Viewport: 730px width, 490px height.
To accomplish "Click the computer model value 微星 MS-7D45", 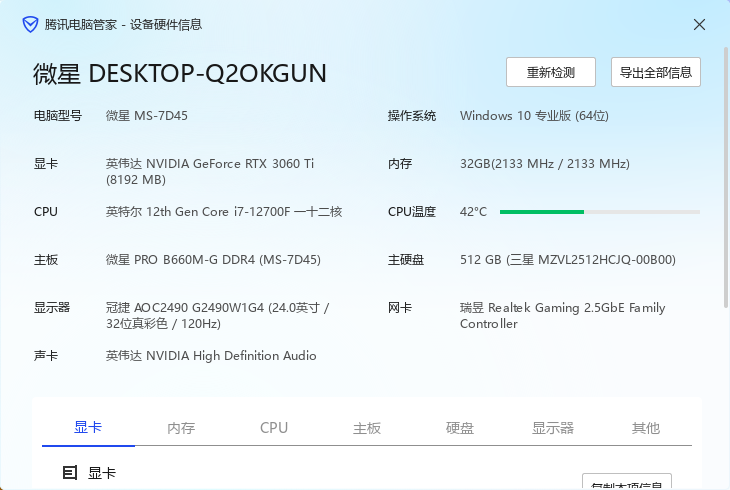I will 147,116.
